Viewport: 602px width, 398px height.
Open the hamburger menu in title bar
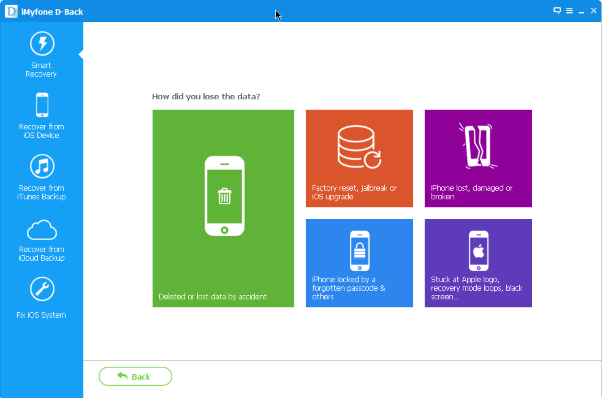click(x=569, y=11)
